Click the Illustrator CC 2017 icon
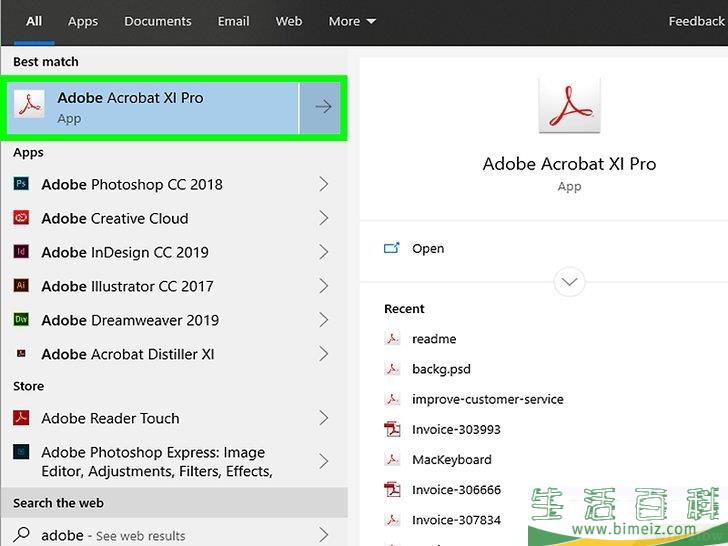The width and height of the screenshot is (728, 546). pyautogui.click(x=21, y=286)
